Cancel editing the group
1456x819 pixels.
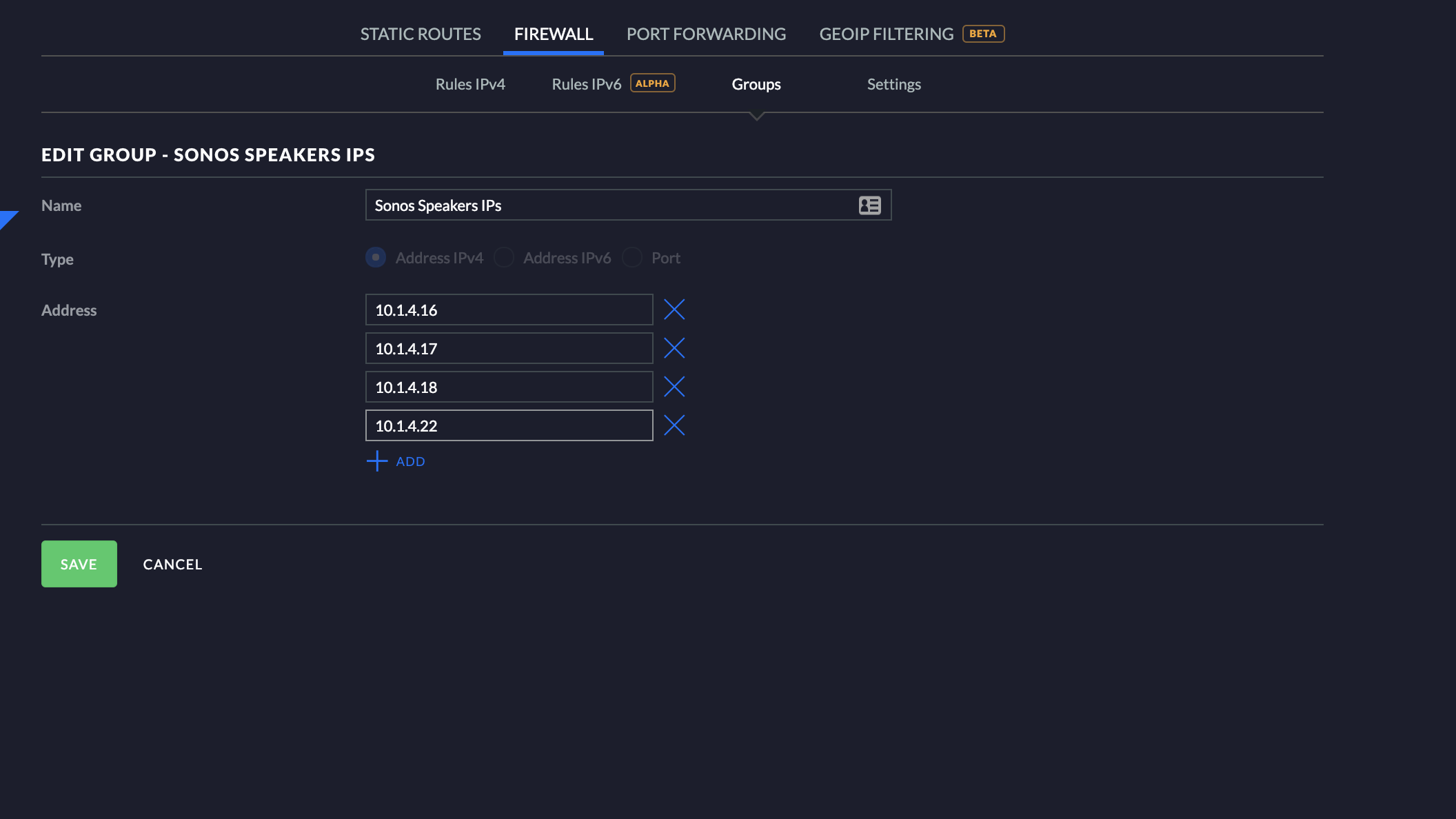click(172, 564)
